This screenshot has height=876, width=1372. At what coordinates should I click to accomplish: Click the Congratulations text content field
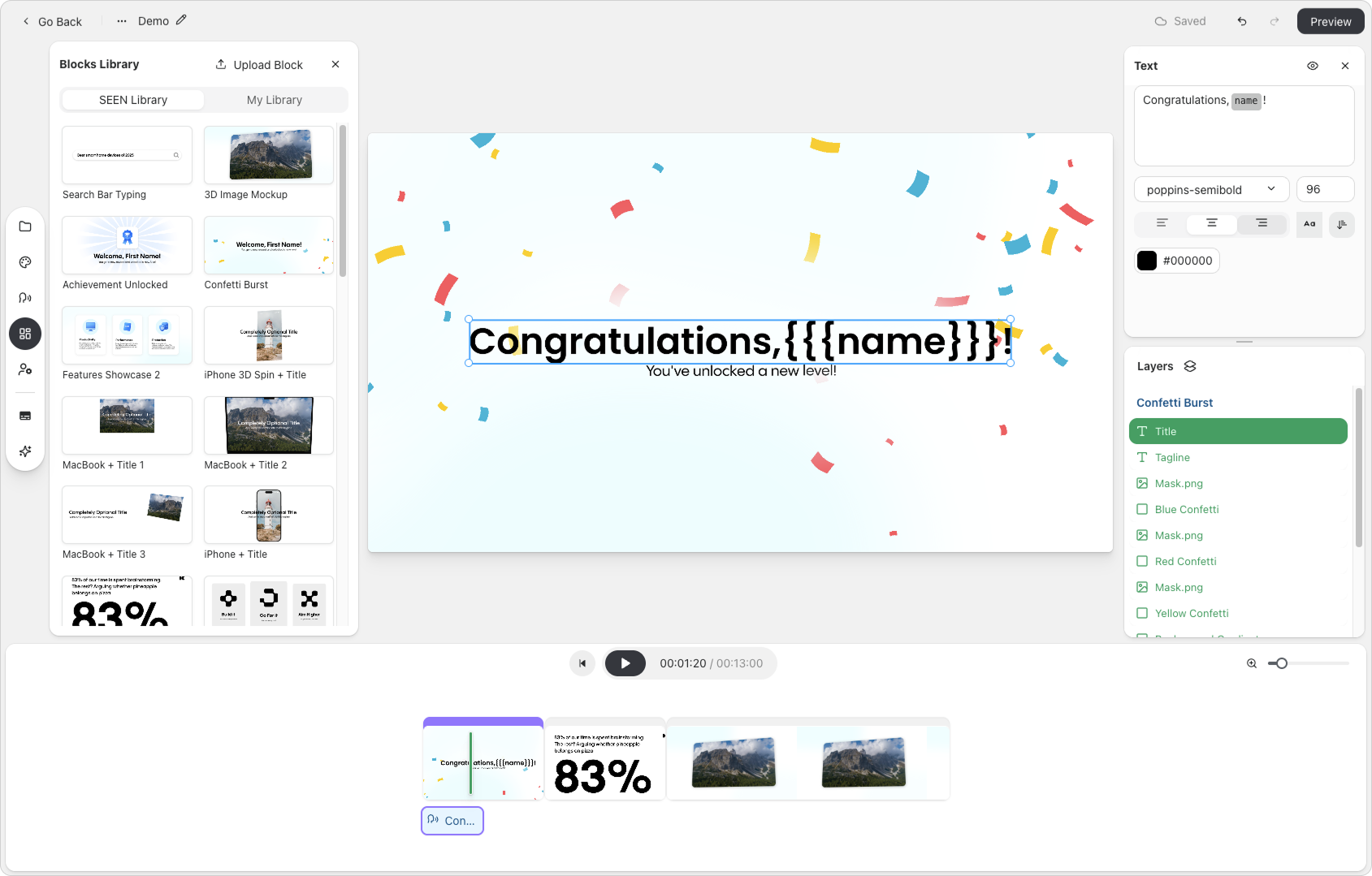(1244, 126)
